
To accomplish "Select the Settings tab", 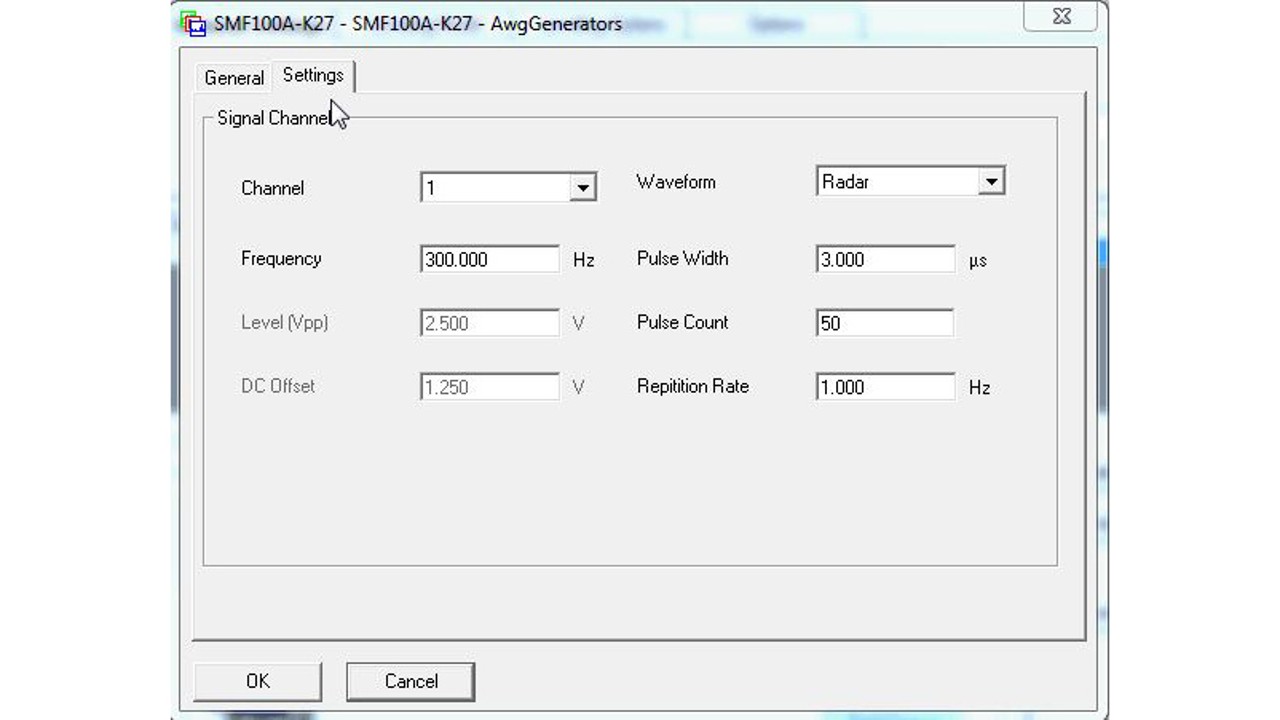I will [x=313, y=75].
